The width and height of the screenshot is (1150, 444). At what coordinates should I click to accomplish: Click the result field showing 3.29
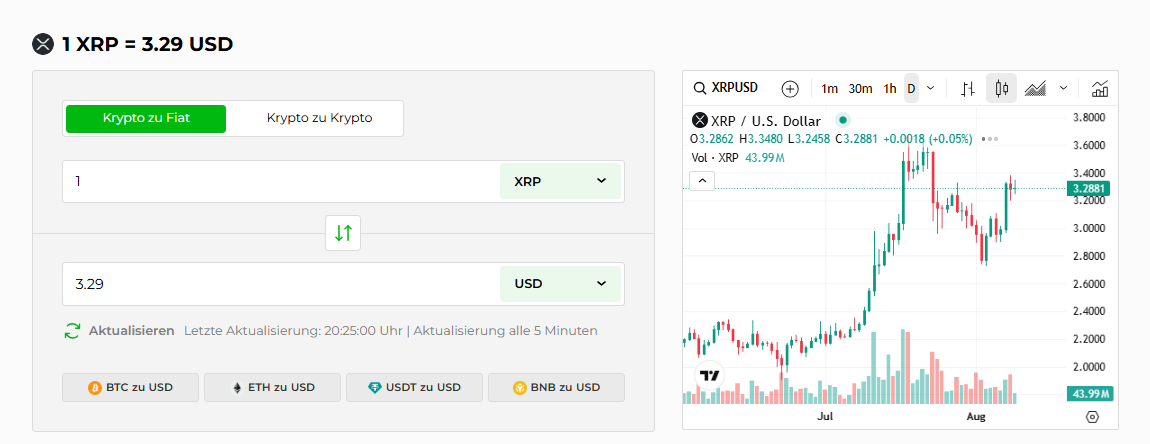pos(281,283)
